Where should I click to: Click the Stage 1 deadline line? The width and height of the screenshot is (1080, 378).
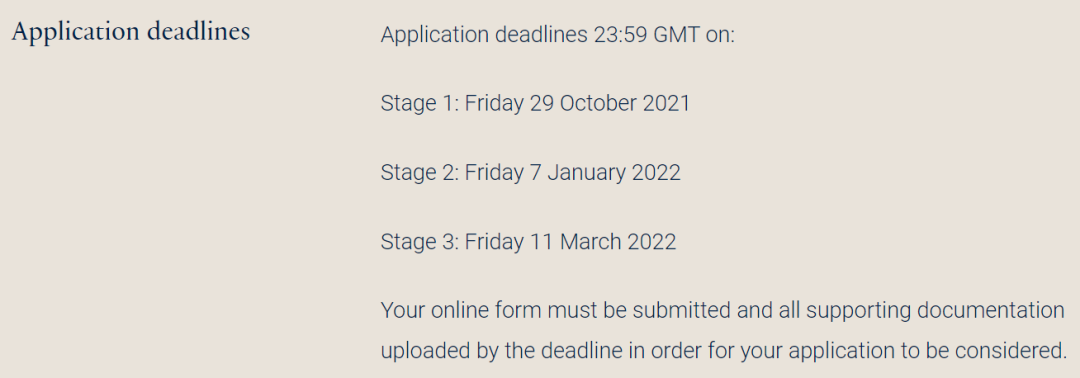pos(535,103)
